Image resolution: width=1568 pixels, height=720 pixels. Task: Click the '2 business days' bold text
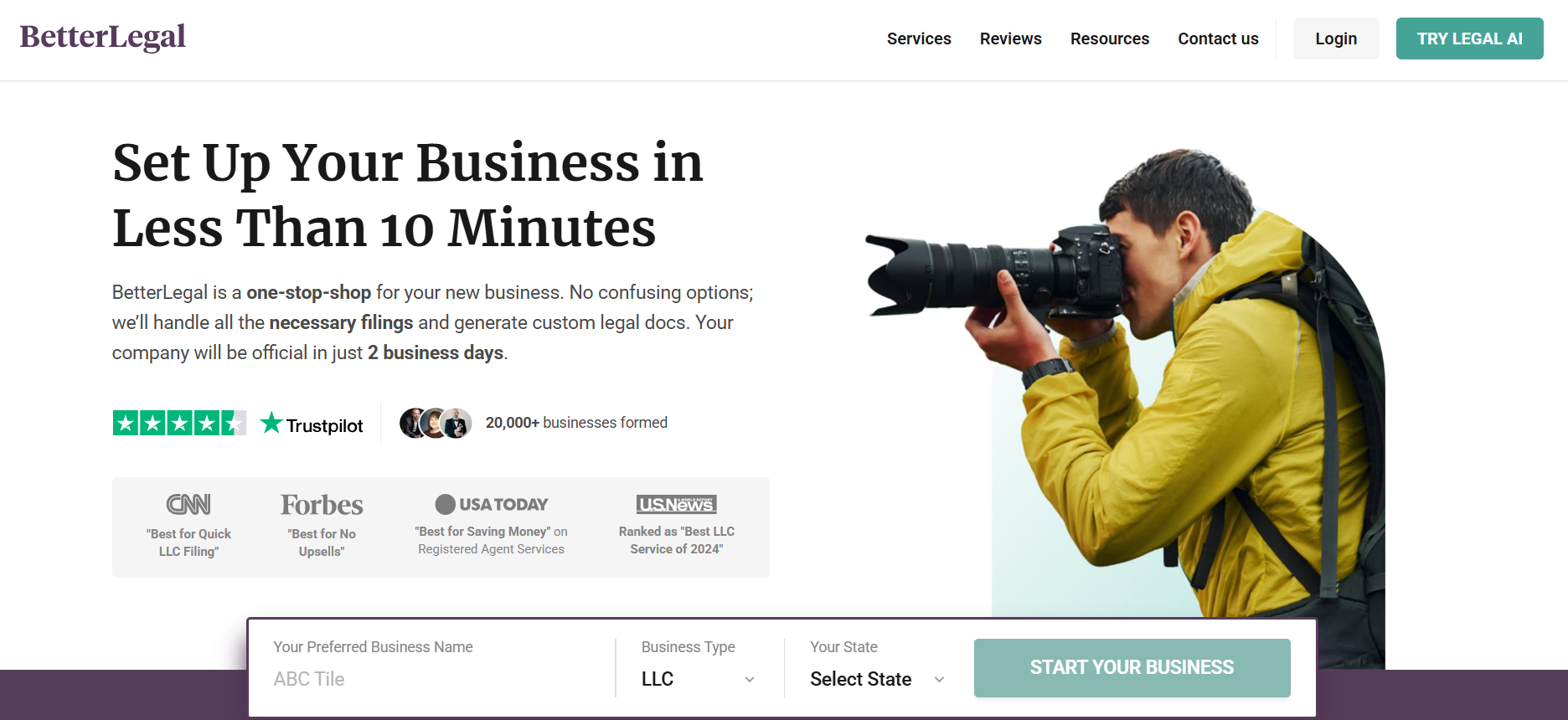tap(436, 352)
